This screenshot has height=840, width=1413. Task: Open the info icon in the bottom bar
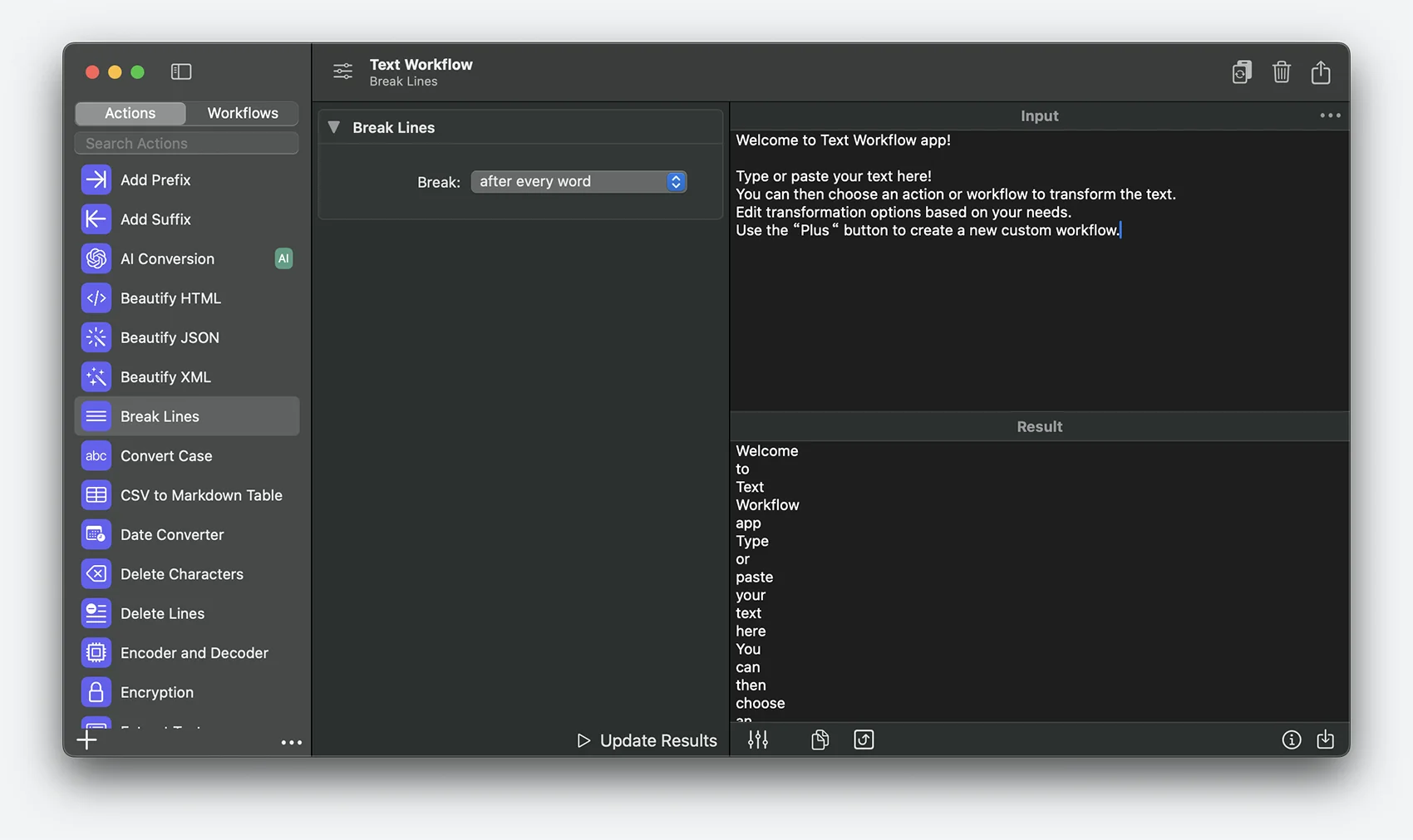[1291, 739]
